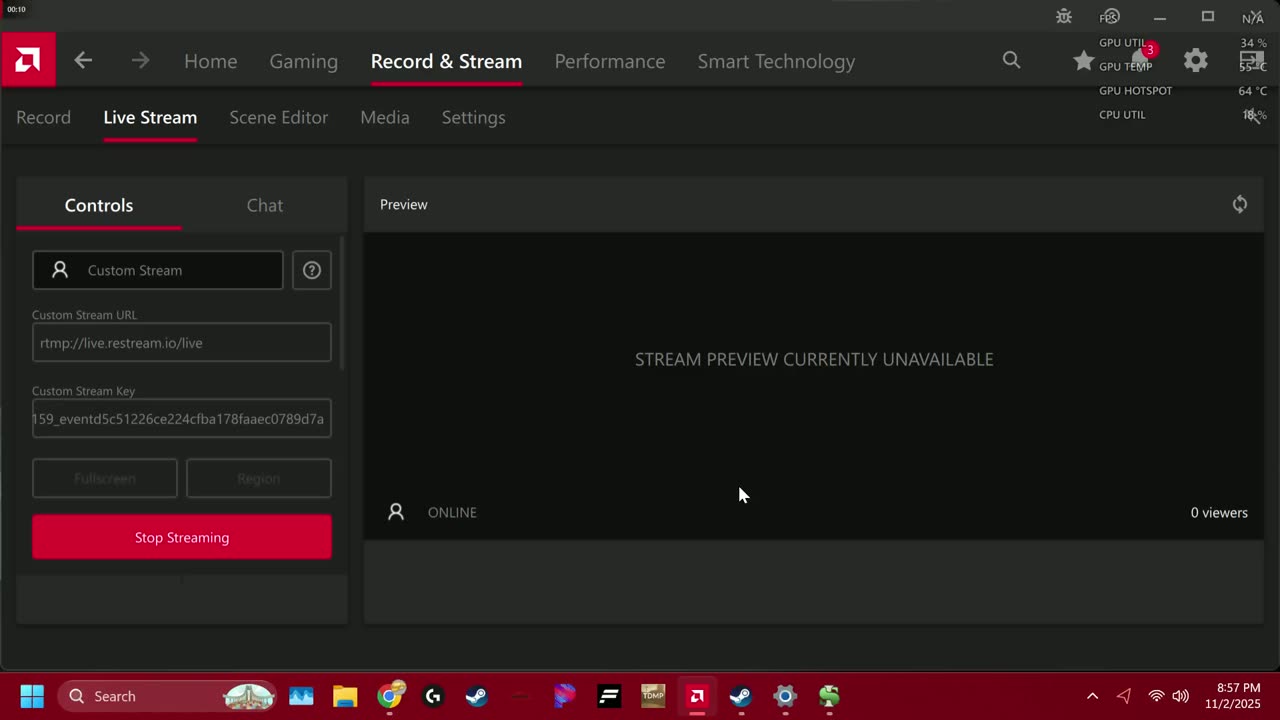This screenshot has width=1280, height=720.
Task: Click the Custom Stream URL field
Action: coord(182,342)
